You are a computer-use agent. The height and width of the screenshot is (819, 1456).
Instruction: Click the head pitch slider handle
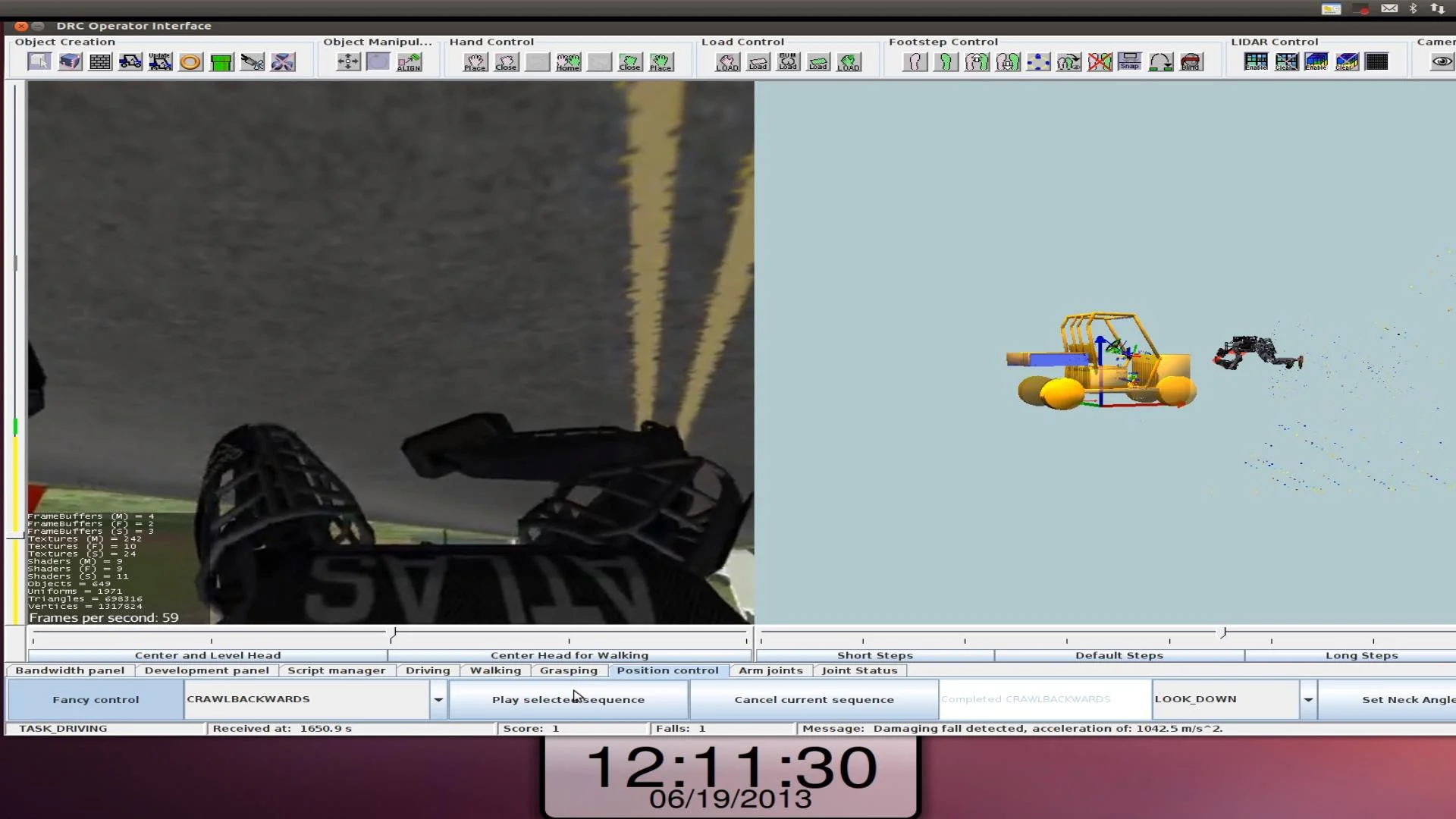click(394, 633)
